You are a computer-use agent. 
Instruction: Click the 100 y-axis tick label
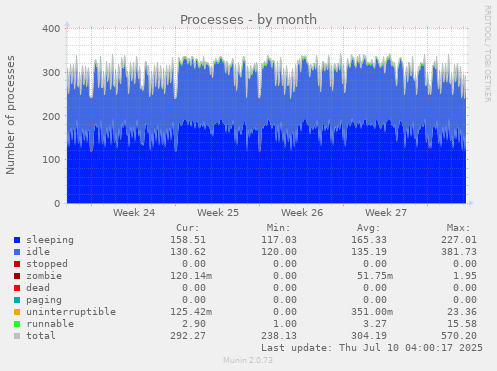(51, 160)
